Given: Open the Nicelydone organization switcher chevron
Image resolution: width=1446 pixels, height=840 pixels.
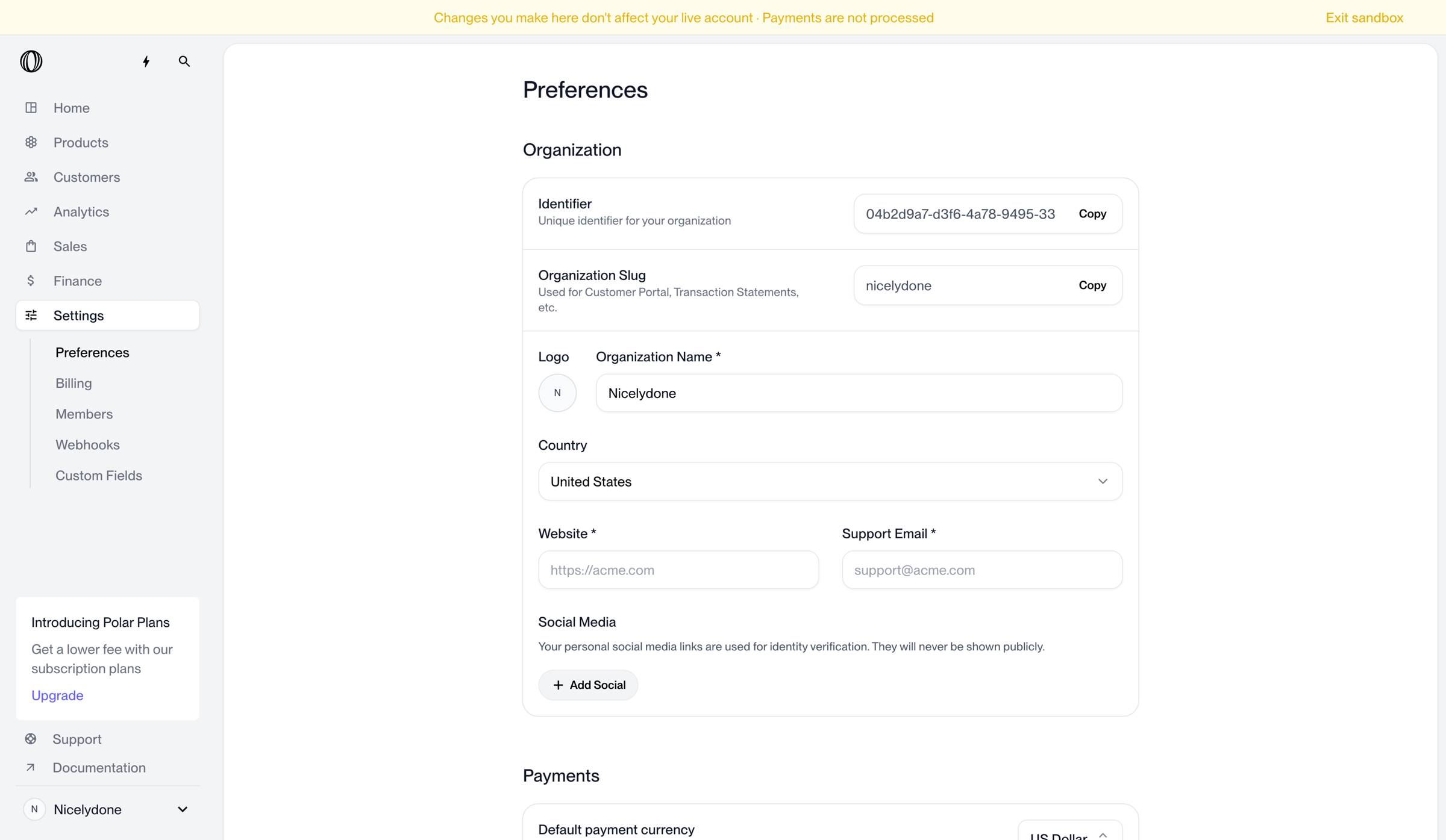Looking at the screenshot, I should point(183,810).
